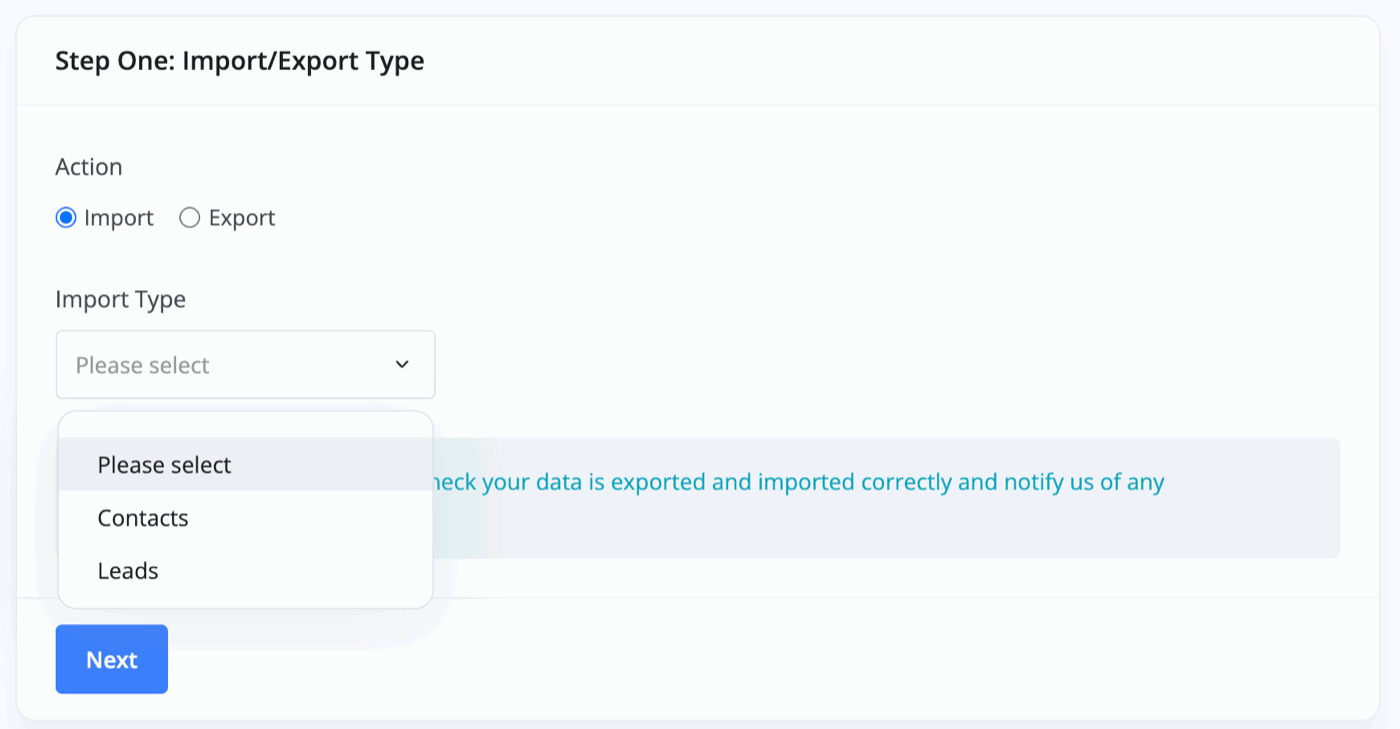Click the blank space above "Please select" option
The image size is (1400, 729).
coord(245,426)
